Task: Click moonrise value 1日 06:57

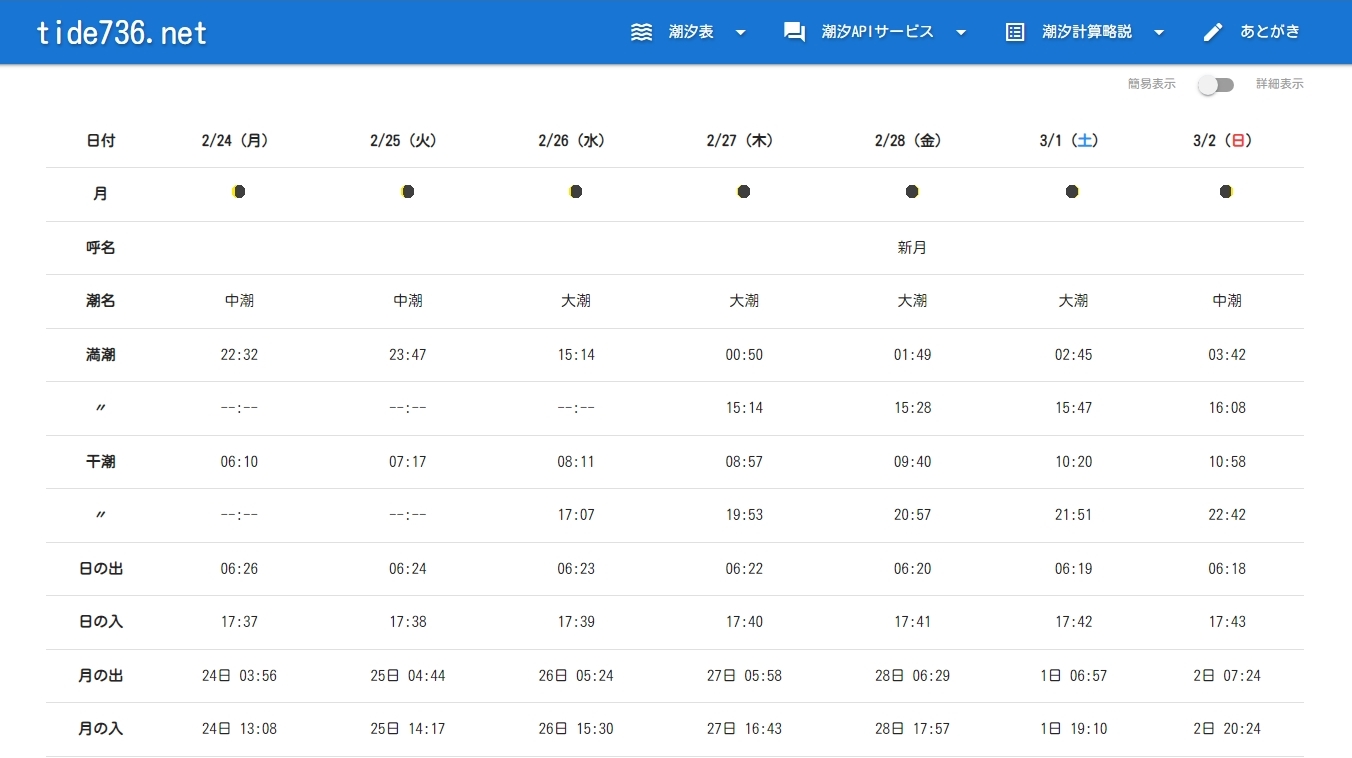Action: click(x=1073, y=676)
